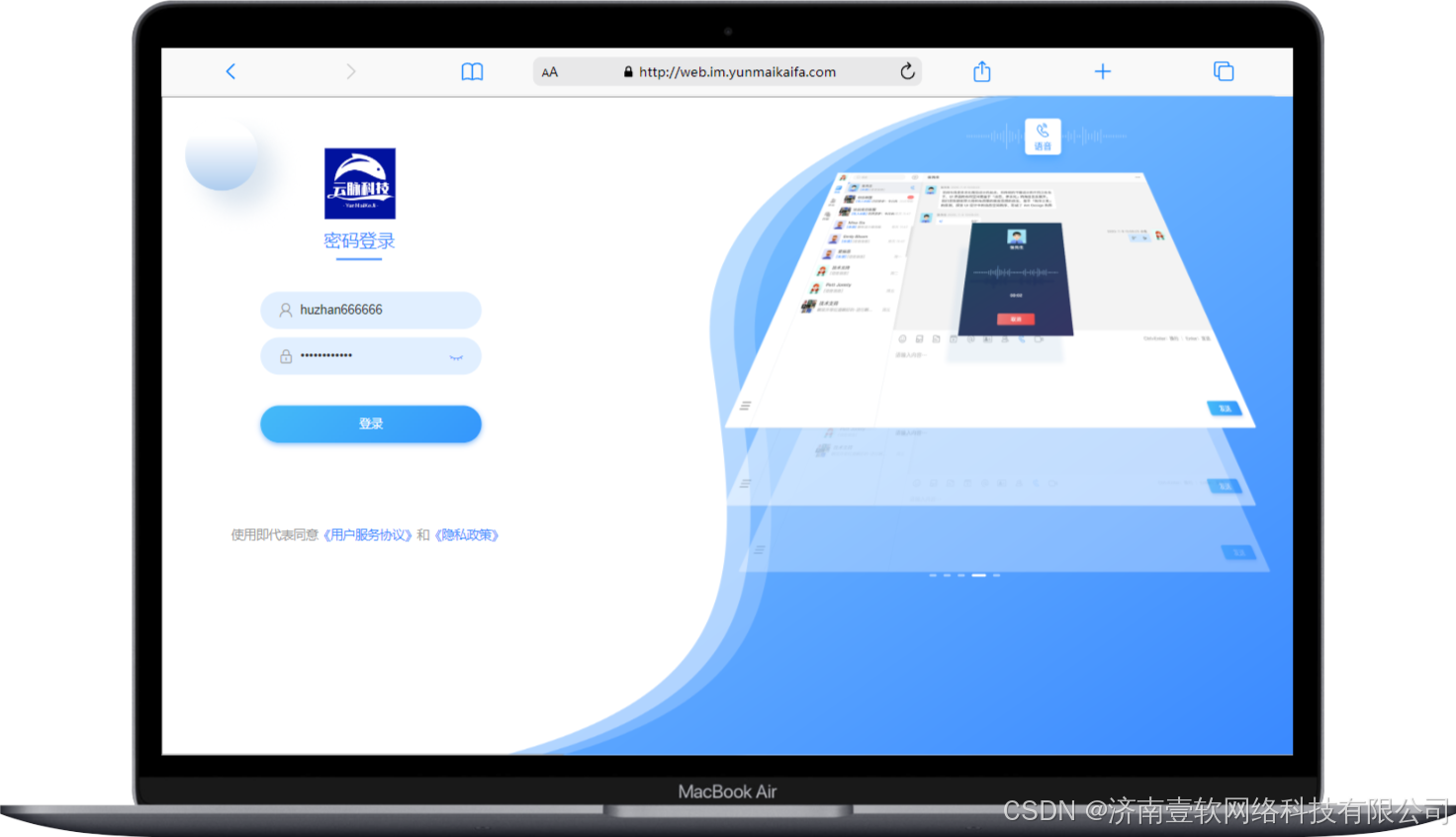1456x837 pixels.
Task: Open the AA reader text options
Action: pos(550,72)
